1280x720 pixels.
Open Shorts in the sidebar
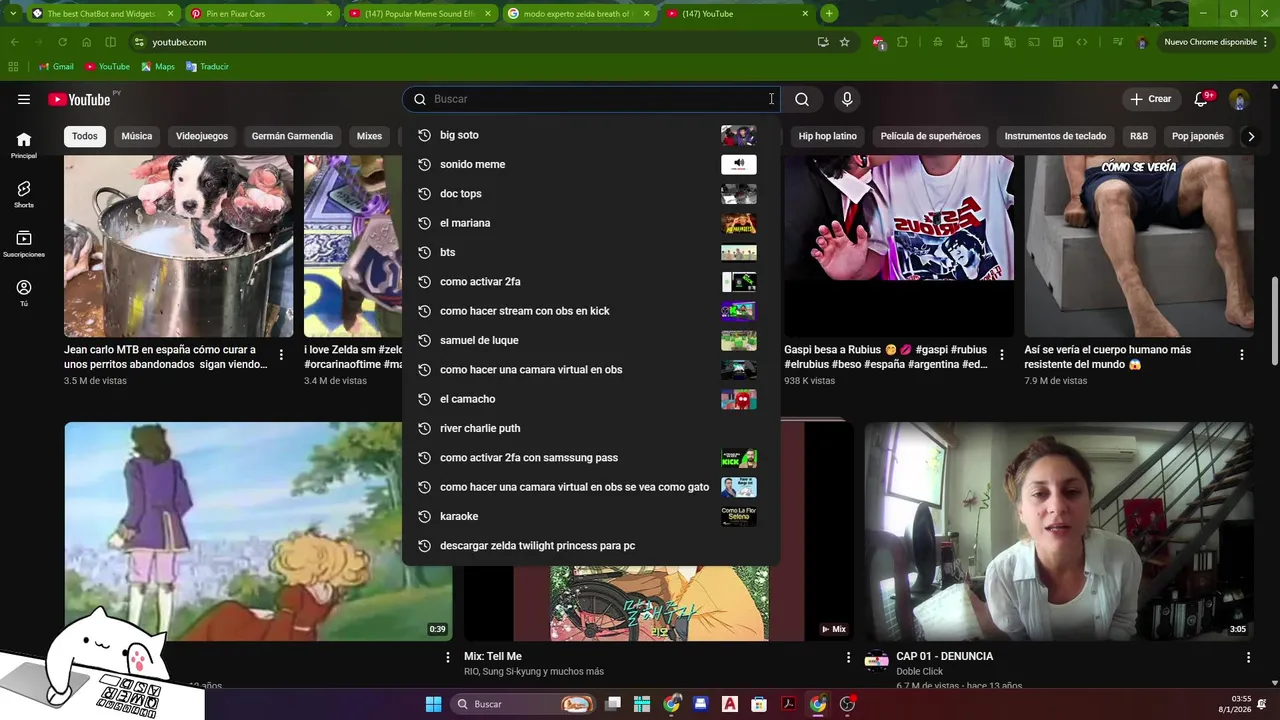click(x=24, y=194)
